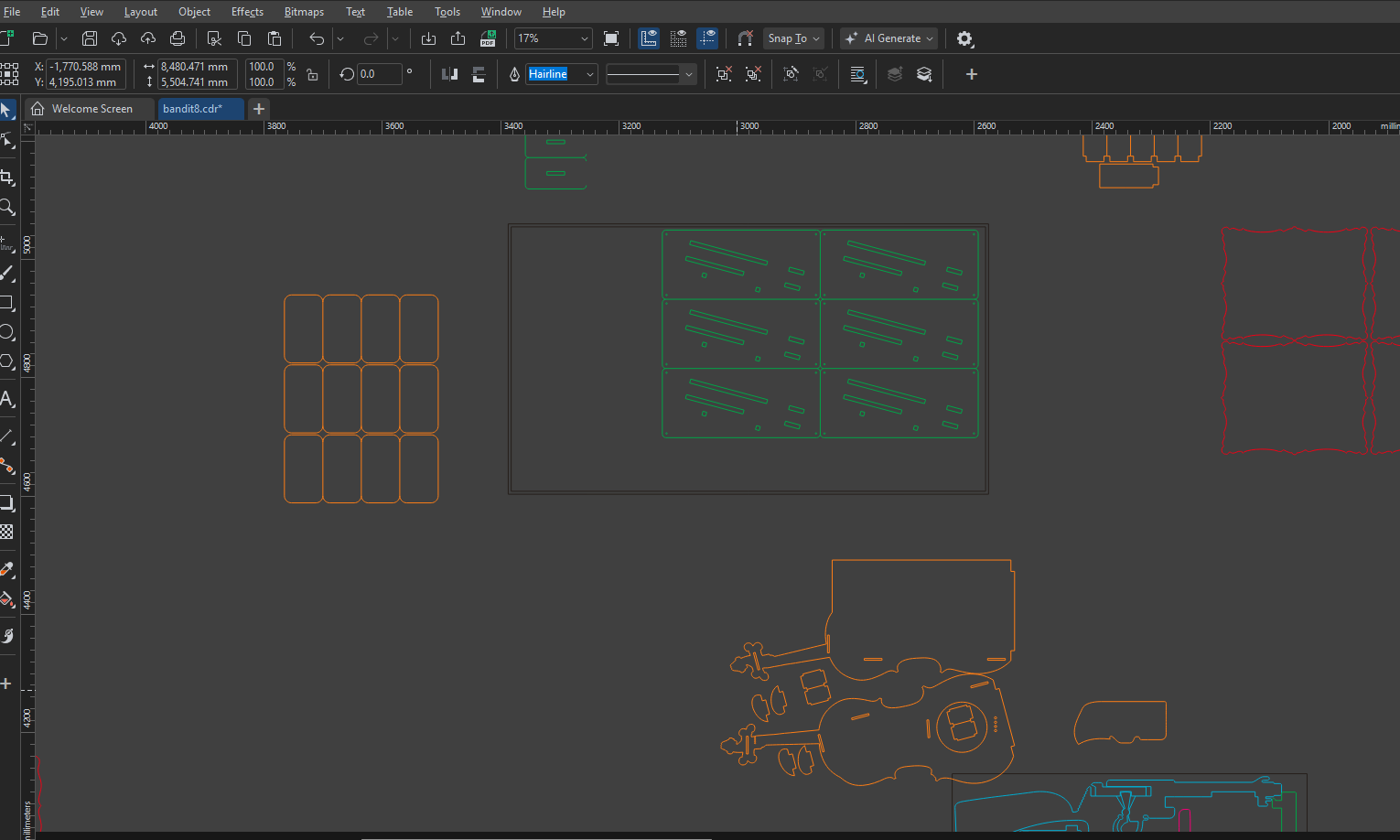Viewport: 1400px width, 840px height.
Task: Select the Parallel Dimension line tool
Action: pos(6,436)
